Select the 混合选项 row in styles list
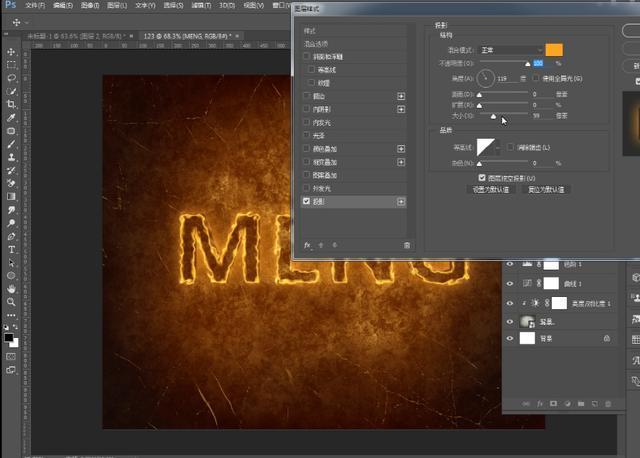The image size is (640, 458). click(353, 44)
